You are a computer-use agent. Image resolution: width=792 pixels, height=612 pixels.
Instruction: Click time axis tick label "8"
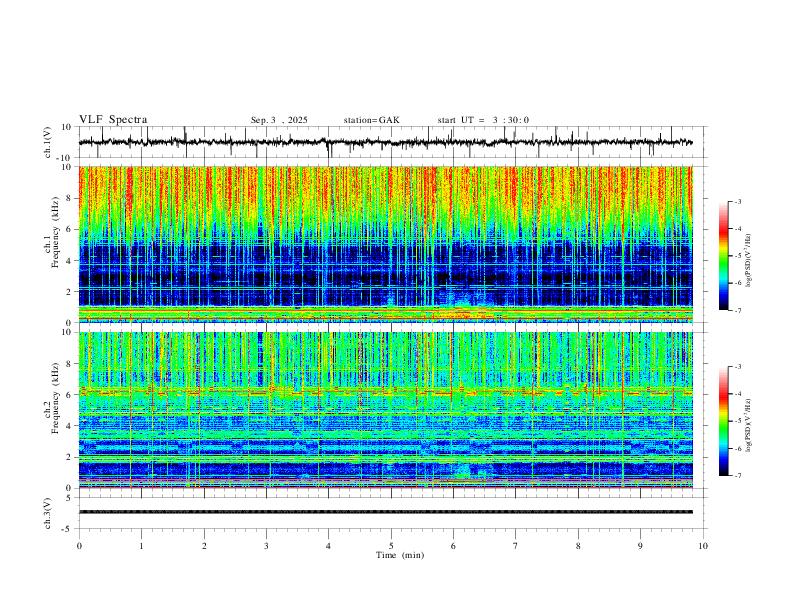(578, 546)
